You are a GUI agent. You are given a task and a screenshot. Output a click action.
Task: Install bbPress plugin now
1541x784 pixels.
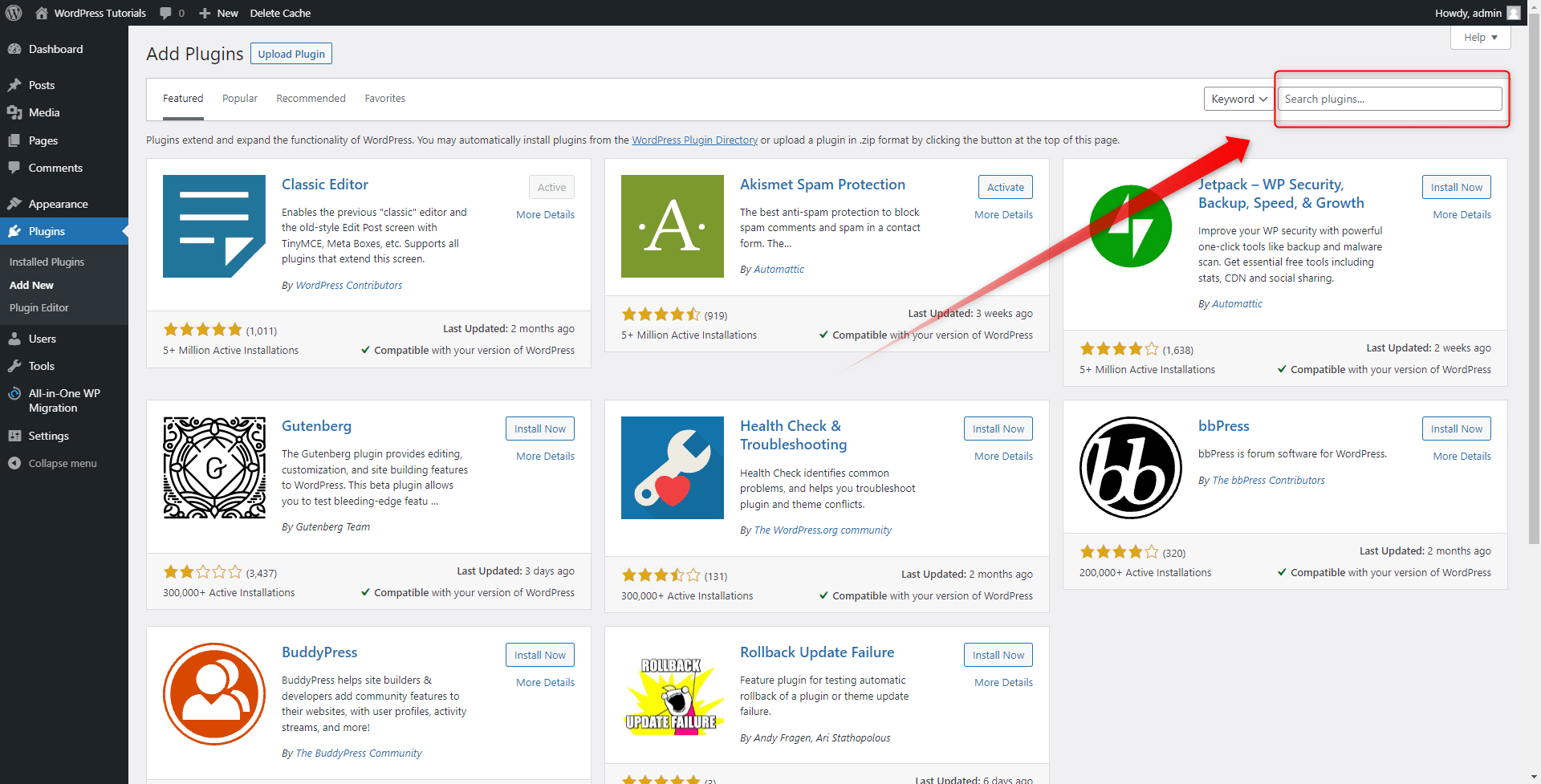pos(1456,429)
